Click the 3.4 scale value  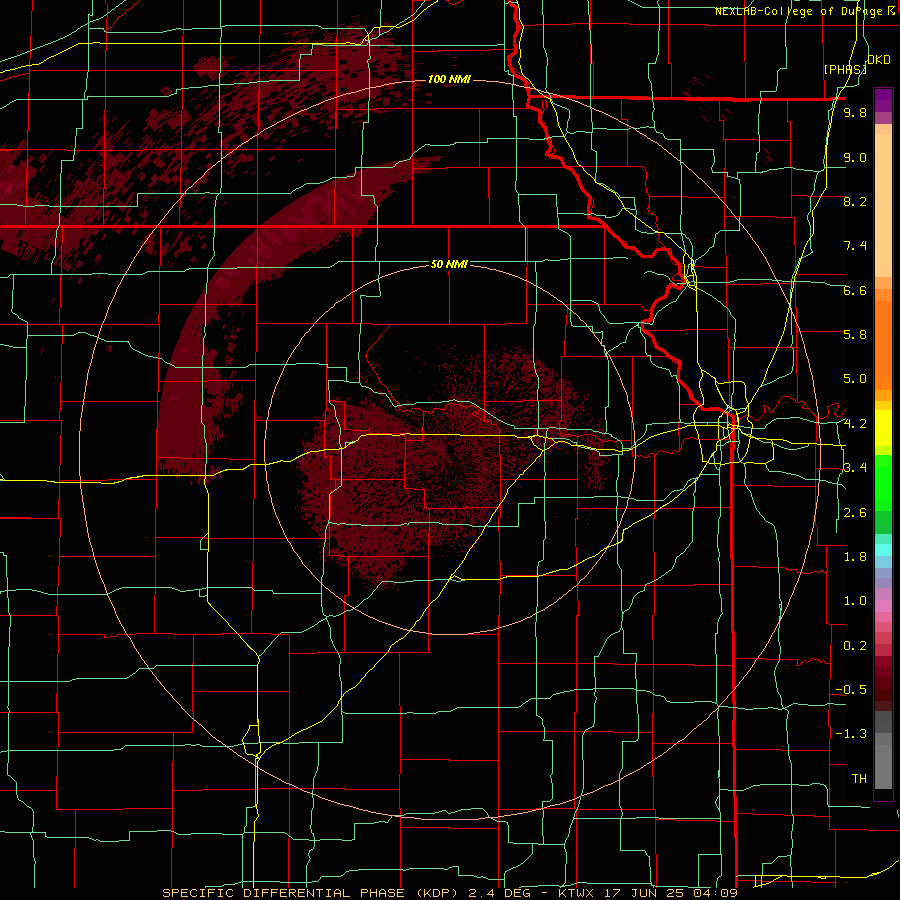click(855, 468)
